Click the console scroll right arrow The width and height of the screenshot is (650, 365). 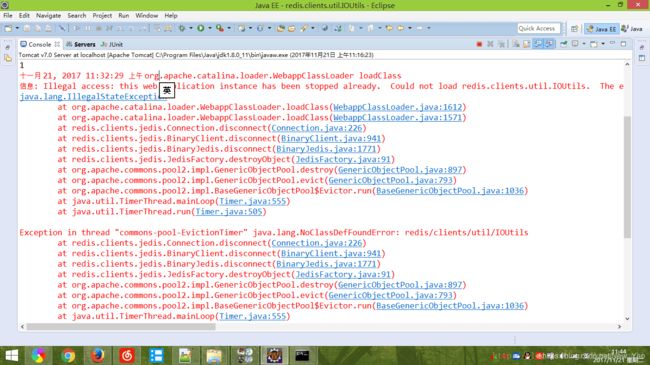(x=619, y=326)
